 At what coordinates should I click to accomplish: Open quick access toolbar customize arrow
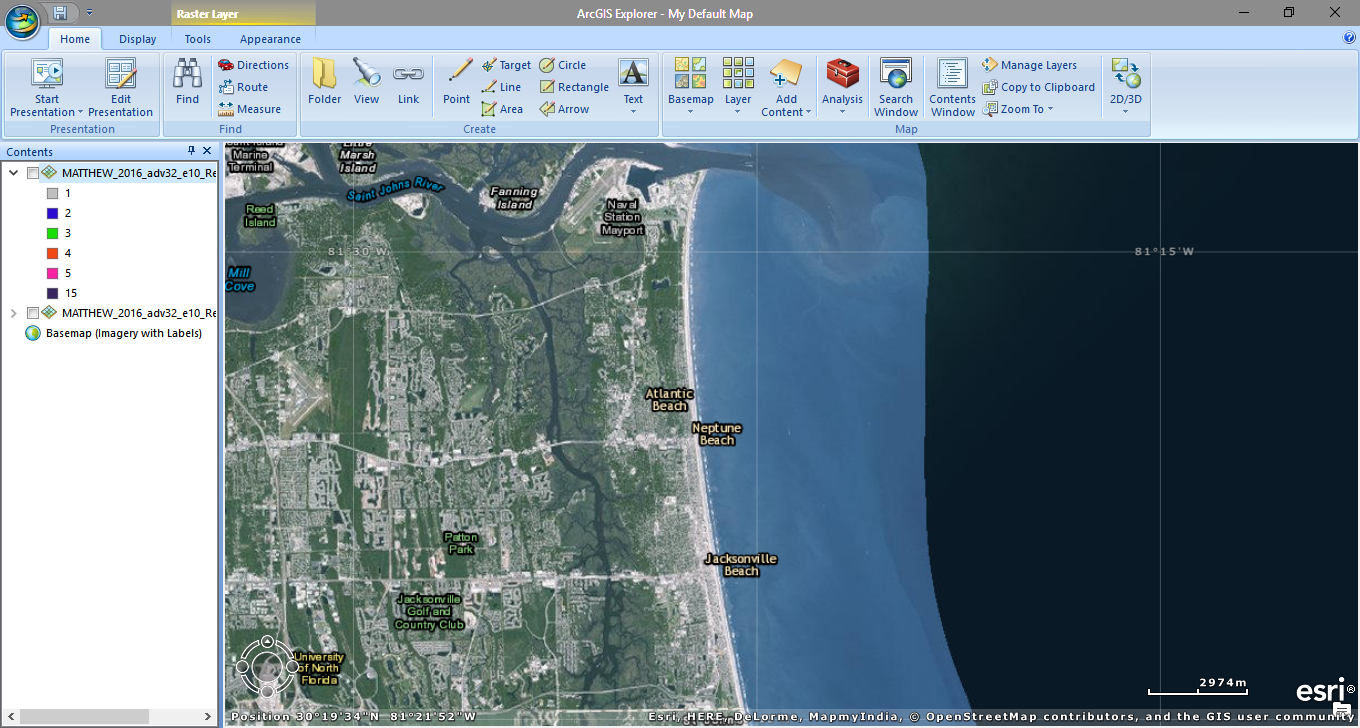pos(88,13)
